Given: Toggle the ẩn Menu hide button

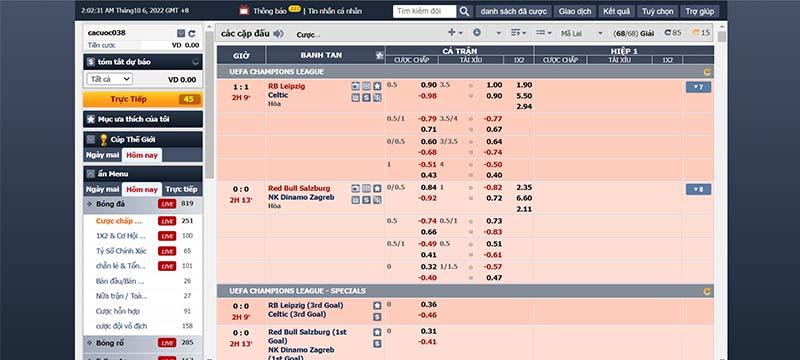Looking at the screenshot, I should pos(91,174).
